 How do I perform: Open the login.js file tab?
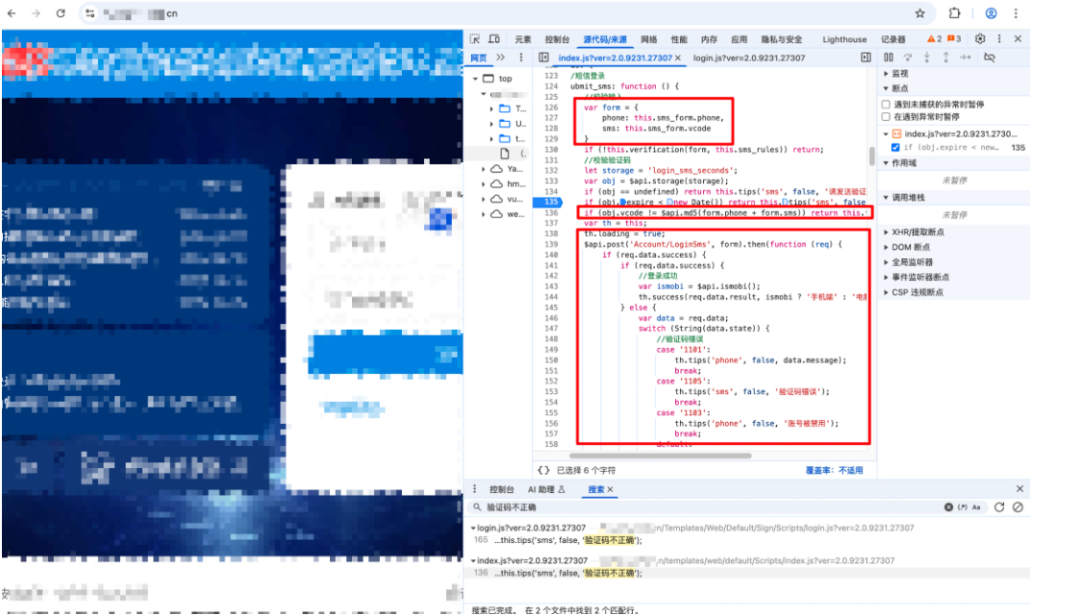pos(734,58)
